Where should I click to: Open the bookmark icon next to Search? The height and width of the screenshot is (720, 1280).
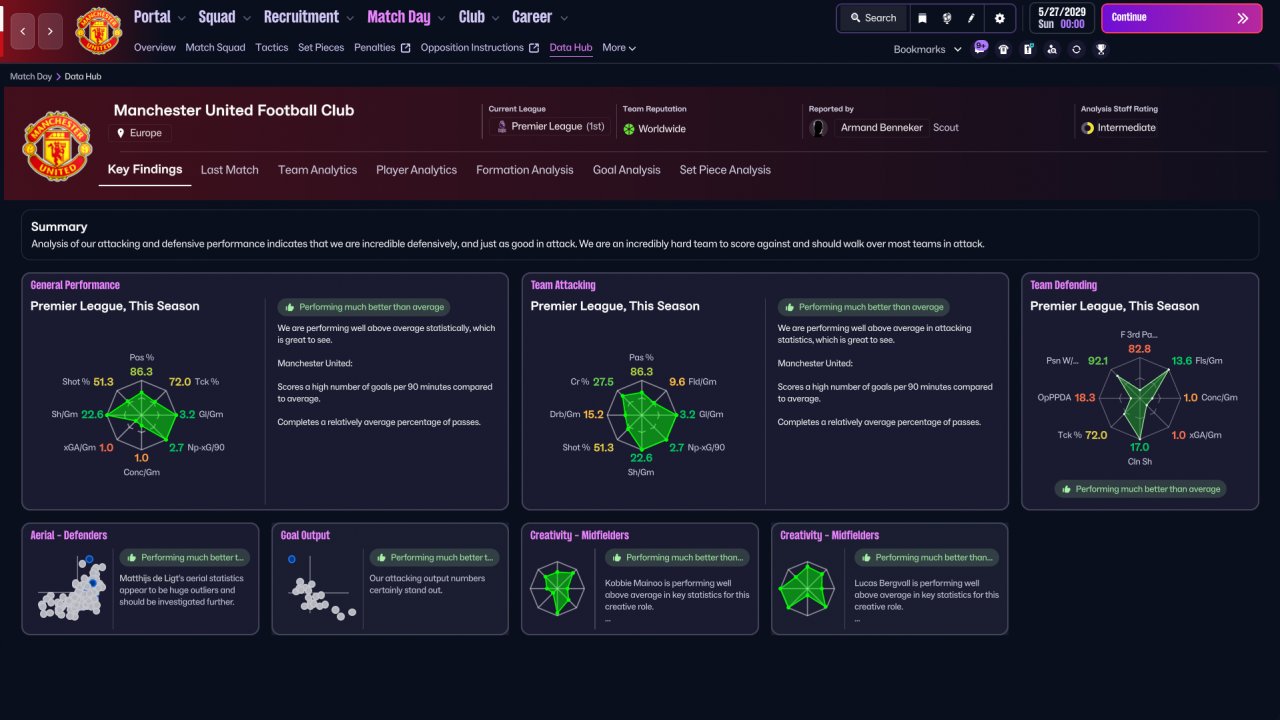(x=922, y=18)
